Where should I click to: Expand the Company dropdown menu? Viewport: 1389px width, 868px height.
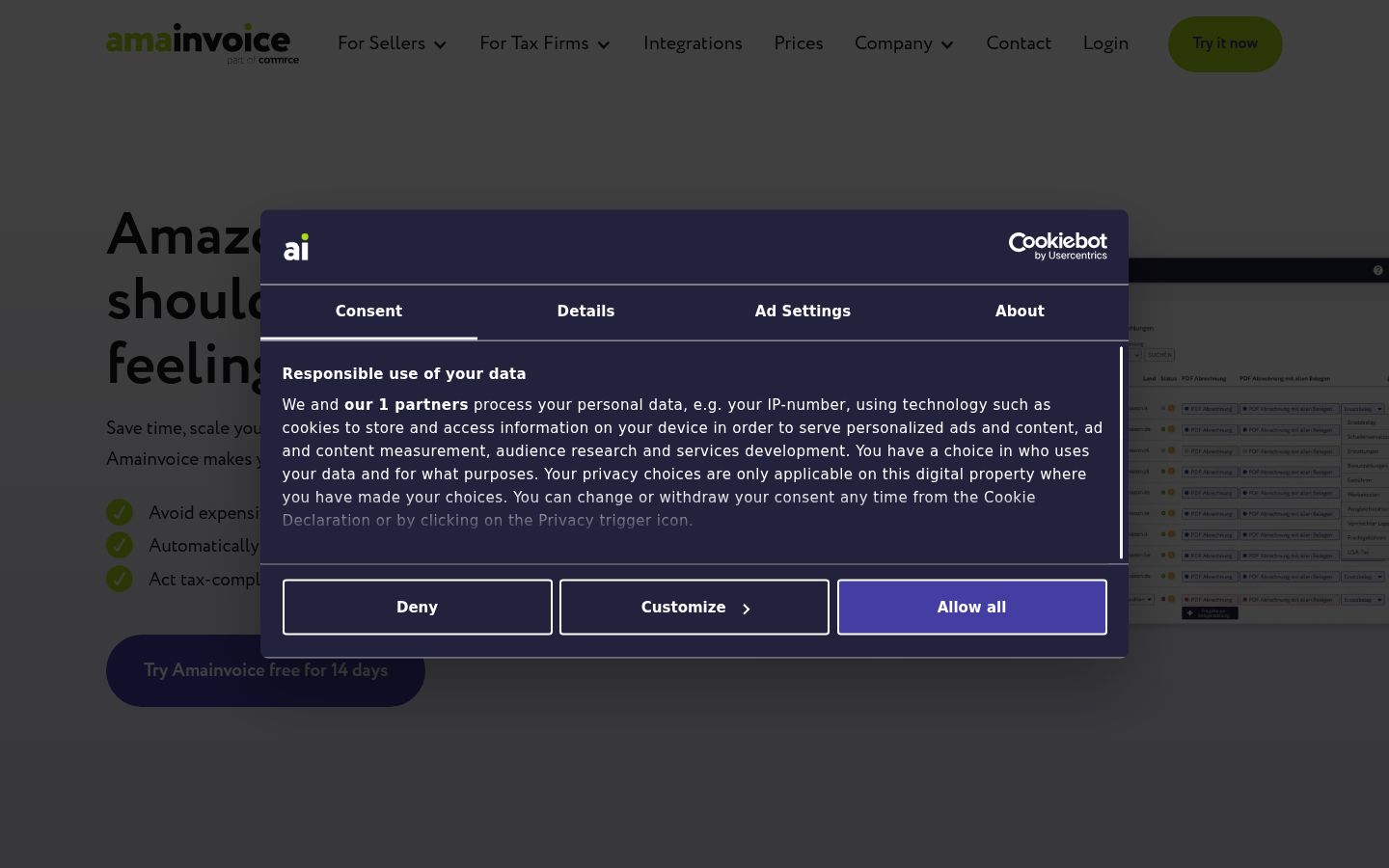[904, 43]
